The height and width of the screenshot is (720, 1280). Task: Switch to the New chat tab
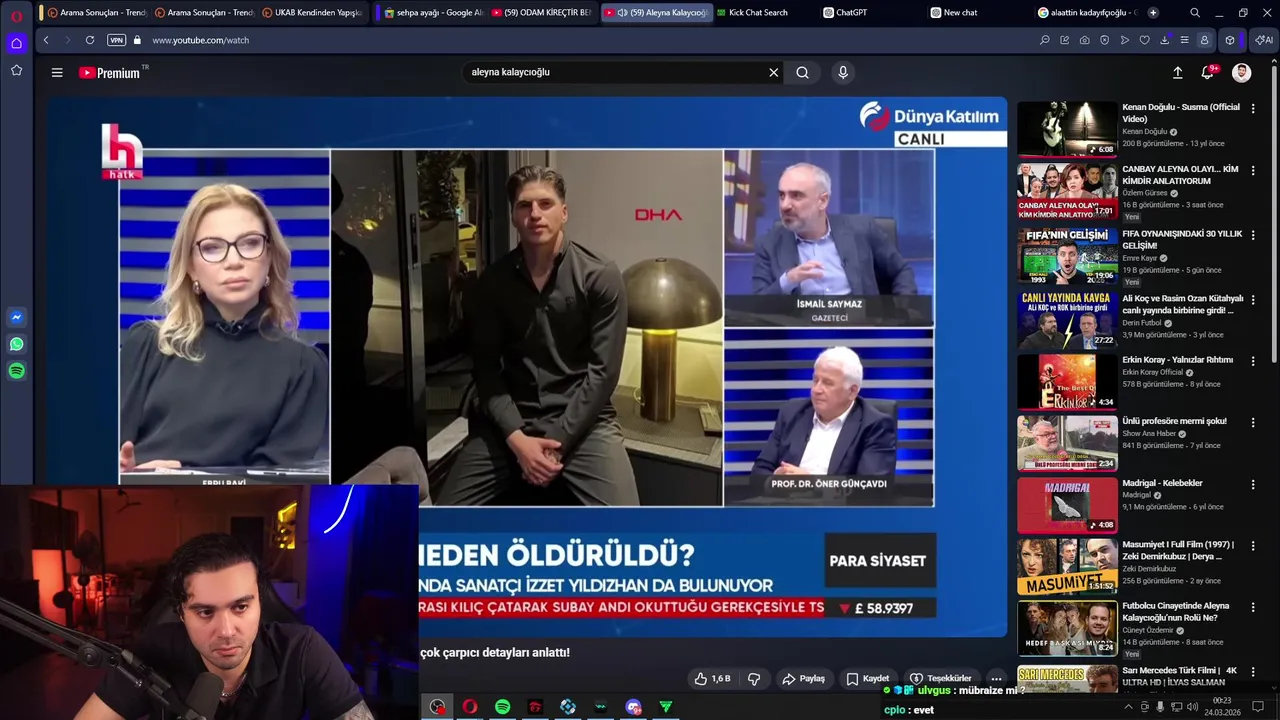976,13
